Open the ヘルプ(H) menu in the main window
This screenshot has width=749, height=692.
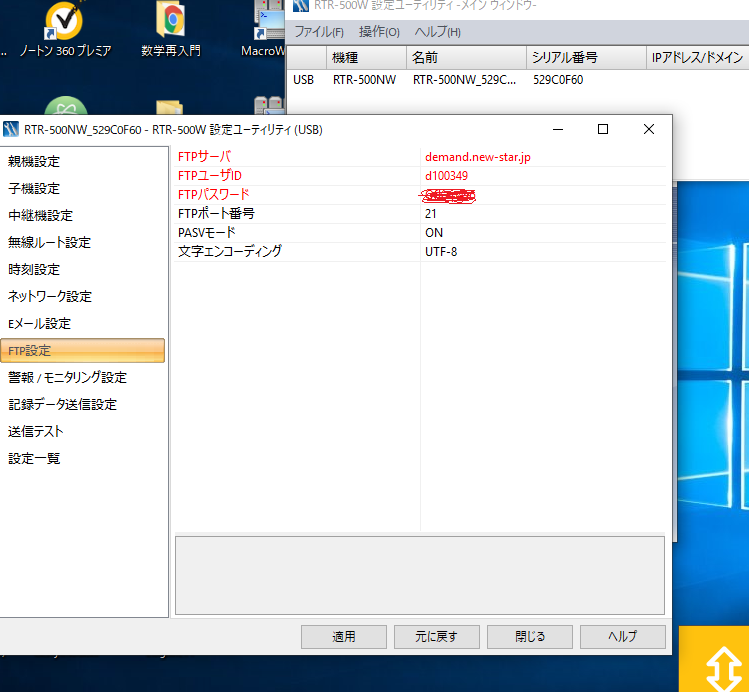click(x=438, y=32)
